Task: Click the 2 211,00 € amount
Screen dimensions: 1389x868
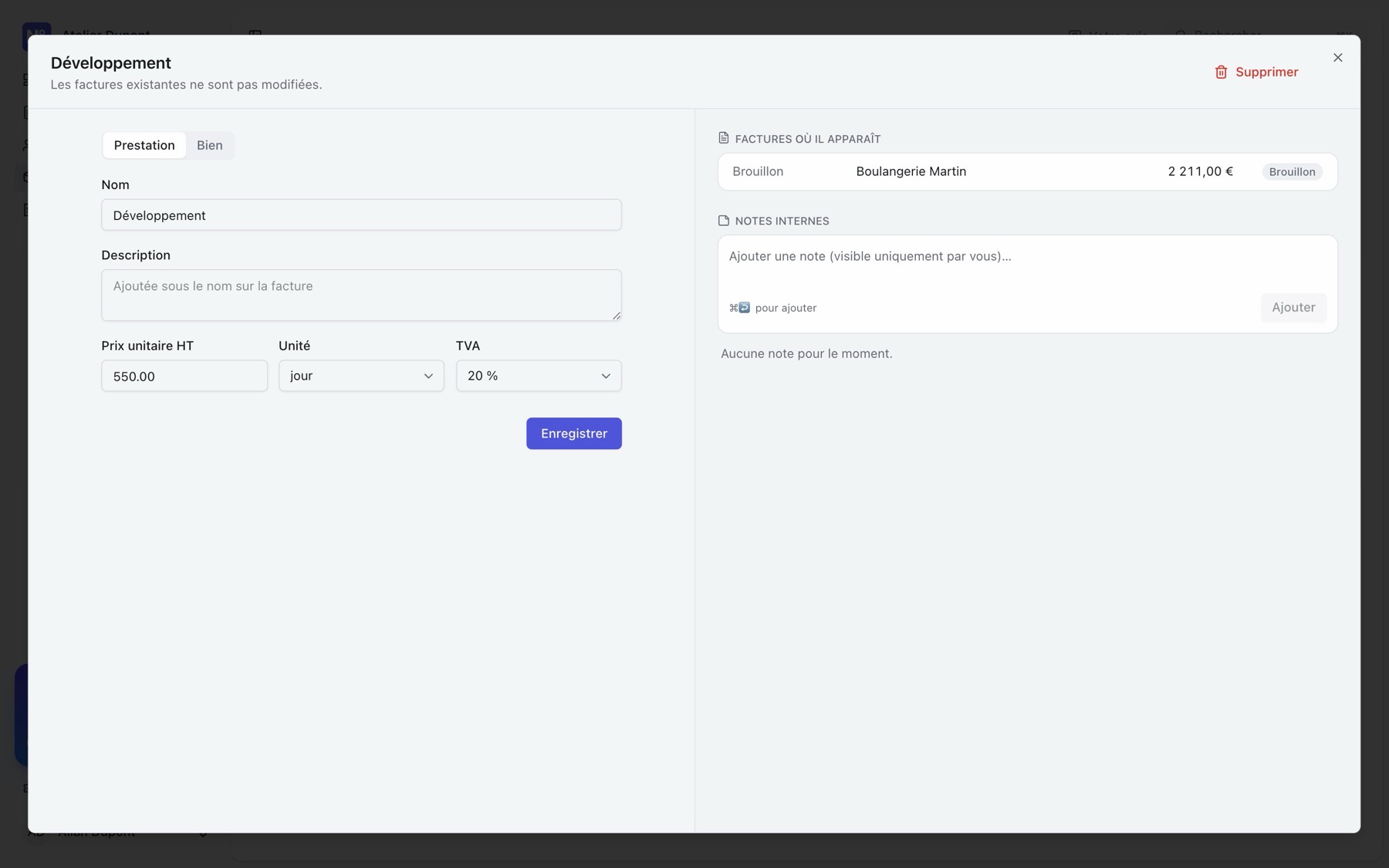Action: pos(1200,171)
